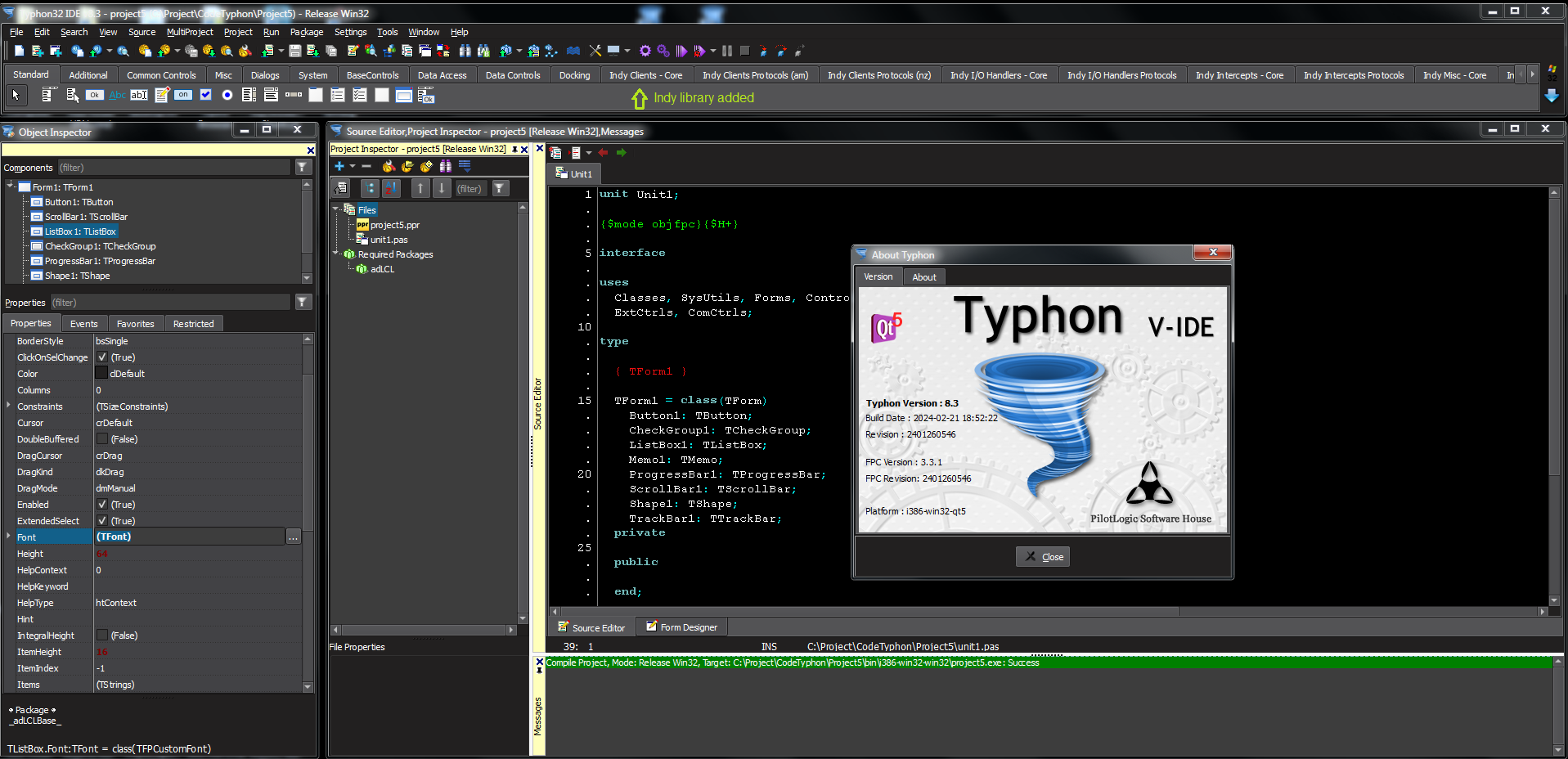Toggle the ExtendedSelect checkbox
The width and height of the screenshot is (1568, 759).
(x=102, y=521)
